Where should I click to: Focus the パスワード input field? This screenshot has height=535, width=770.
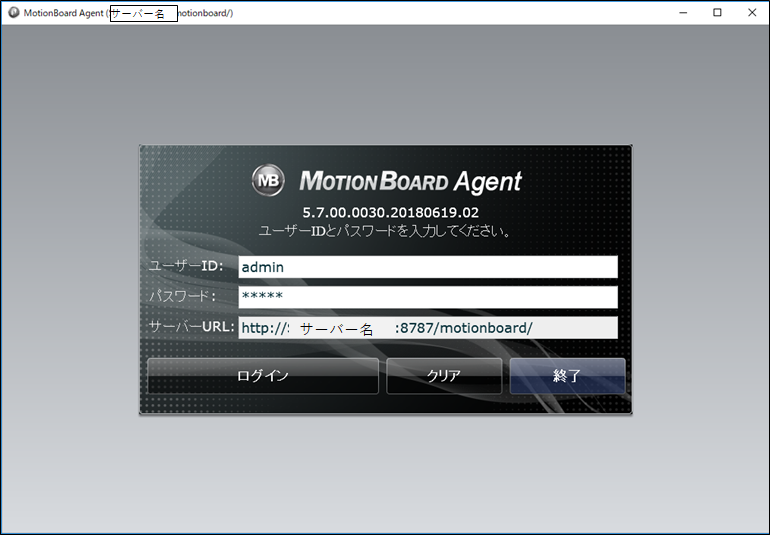coord(428,297)
